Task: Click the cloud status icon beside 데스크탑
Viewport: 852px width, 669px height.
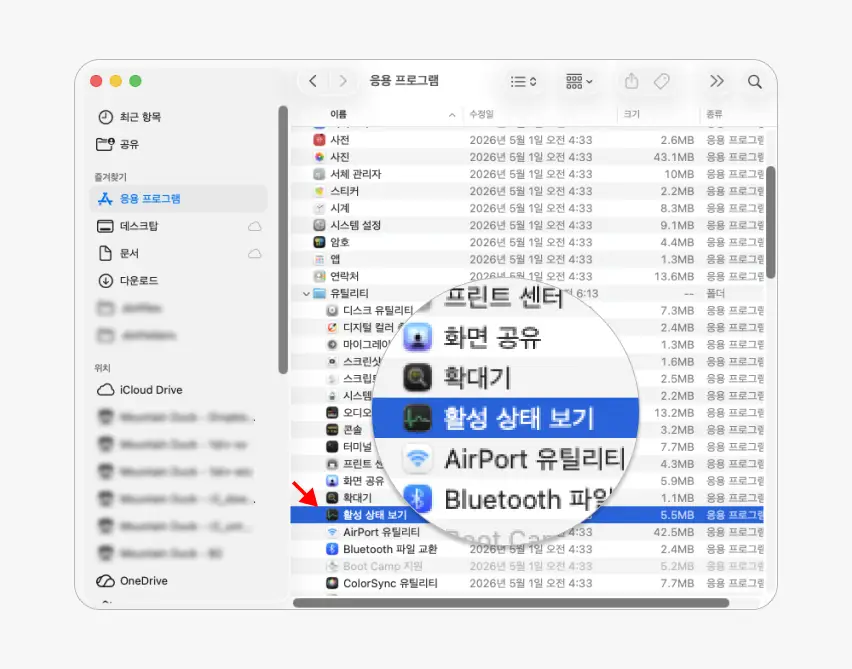Action: [x=254, y=227]
